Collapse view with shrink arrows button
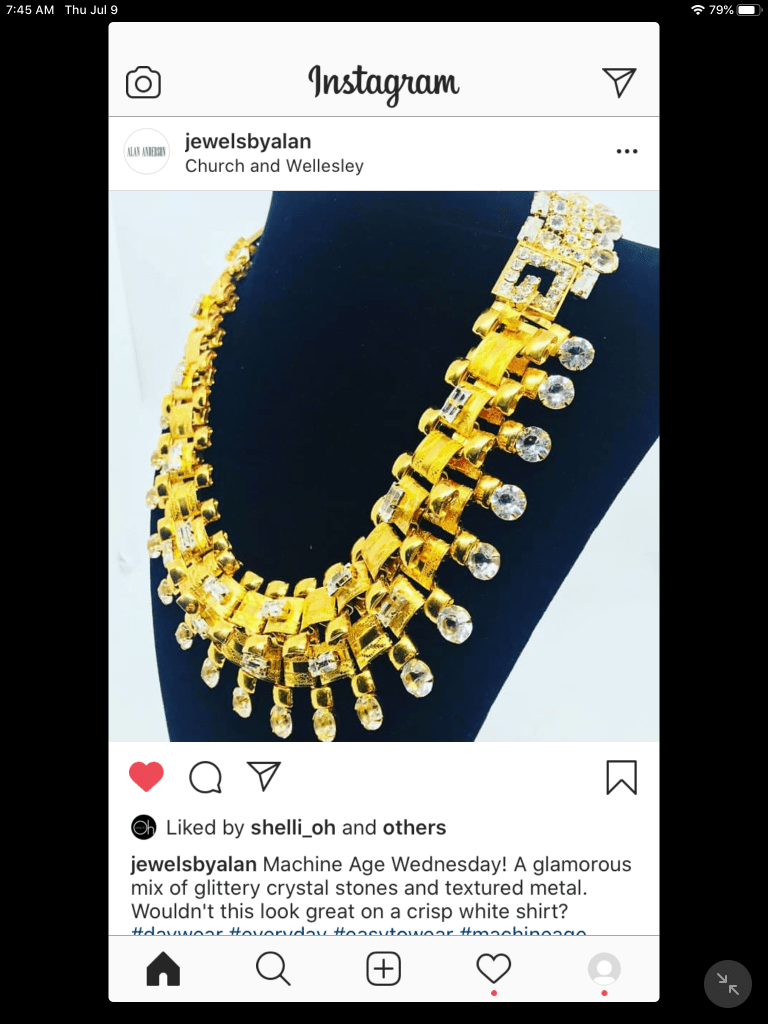The height and width of the screenshot is (1024, 768). click(x=728, y=984)
